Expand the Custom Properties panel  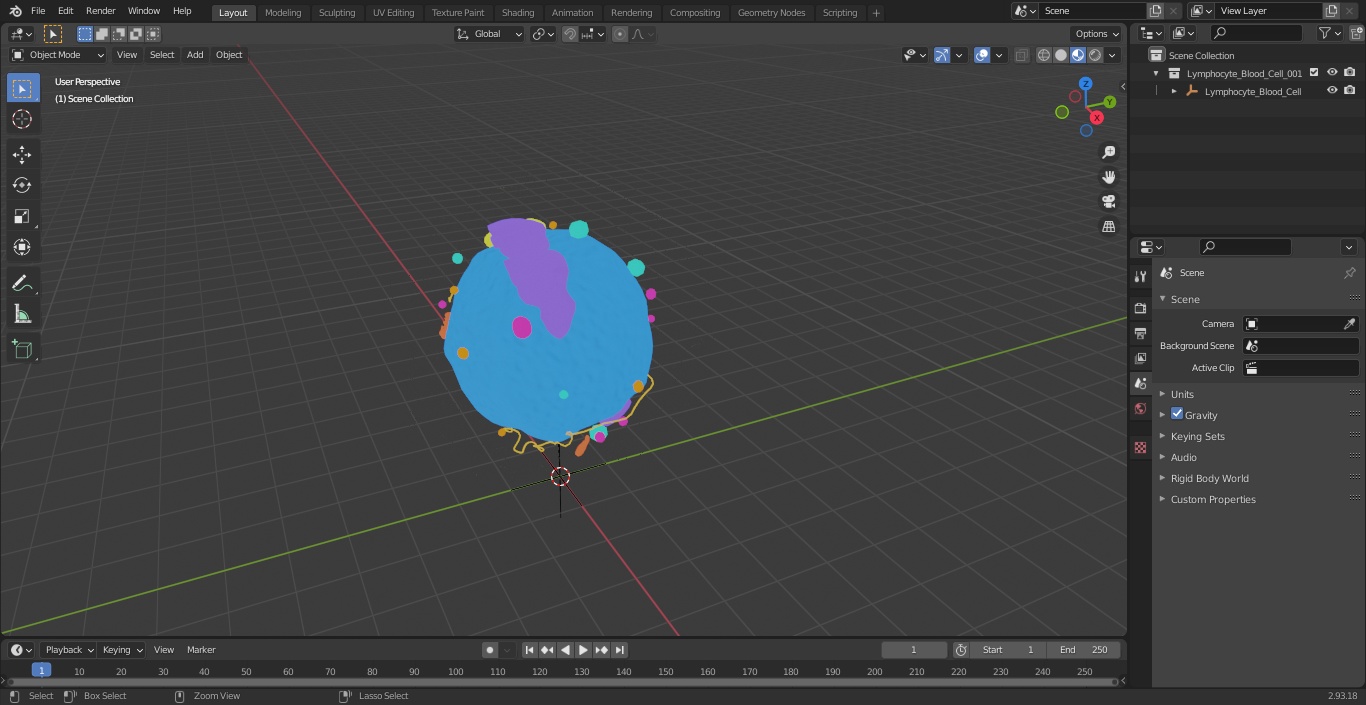(1213, 499)
